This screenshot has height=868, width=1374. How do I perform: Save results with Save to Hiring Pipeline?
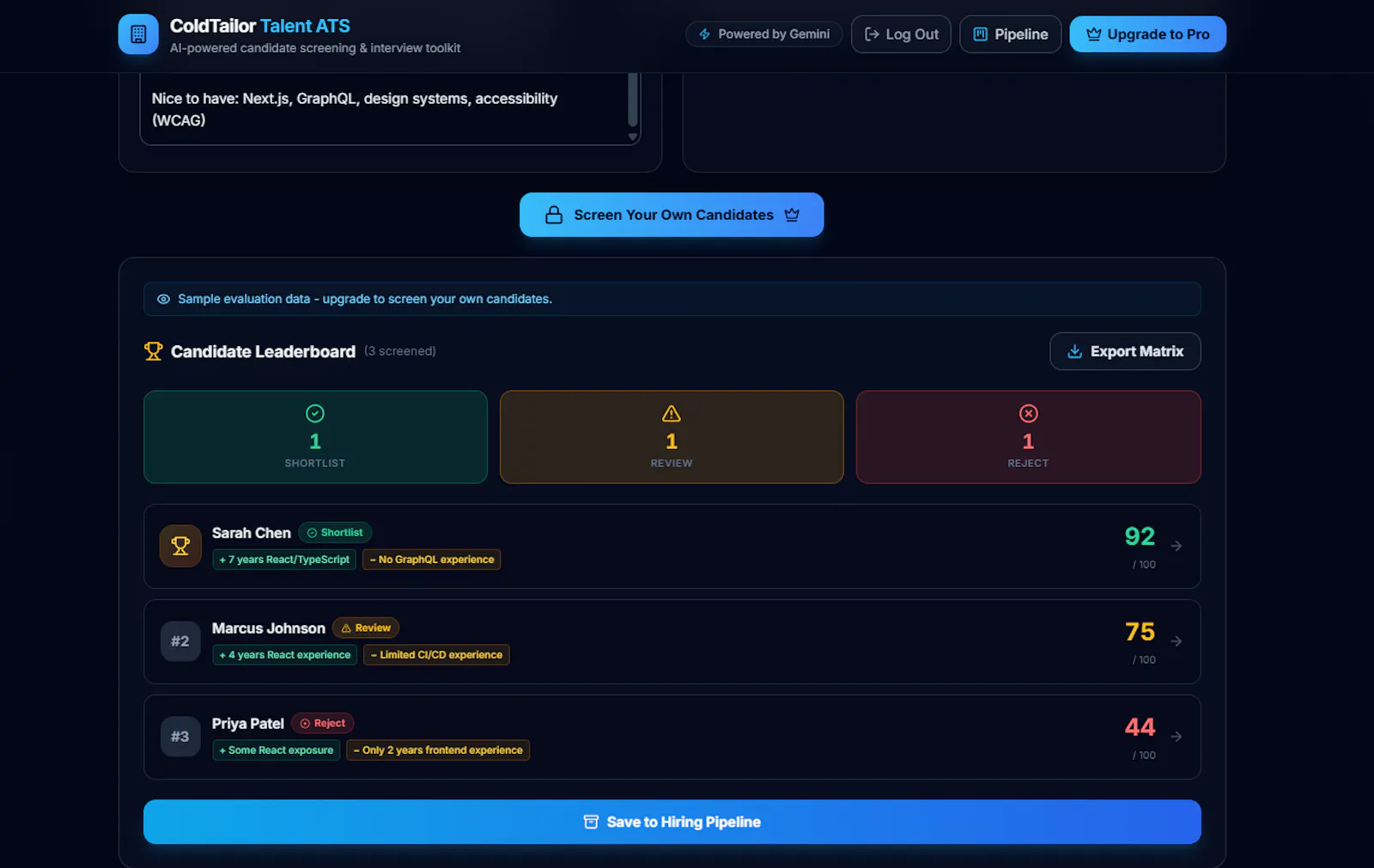672,822
